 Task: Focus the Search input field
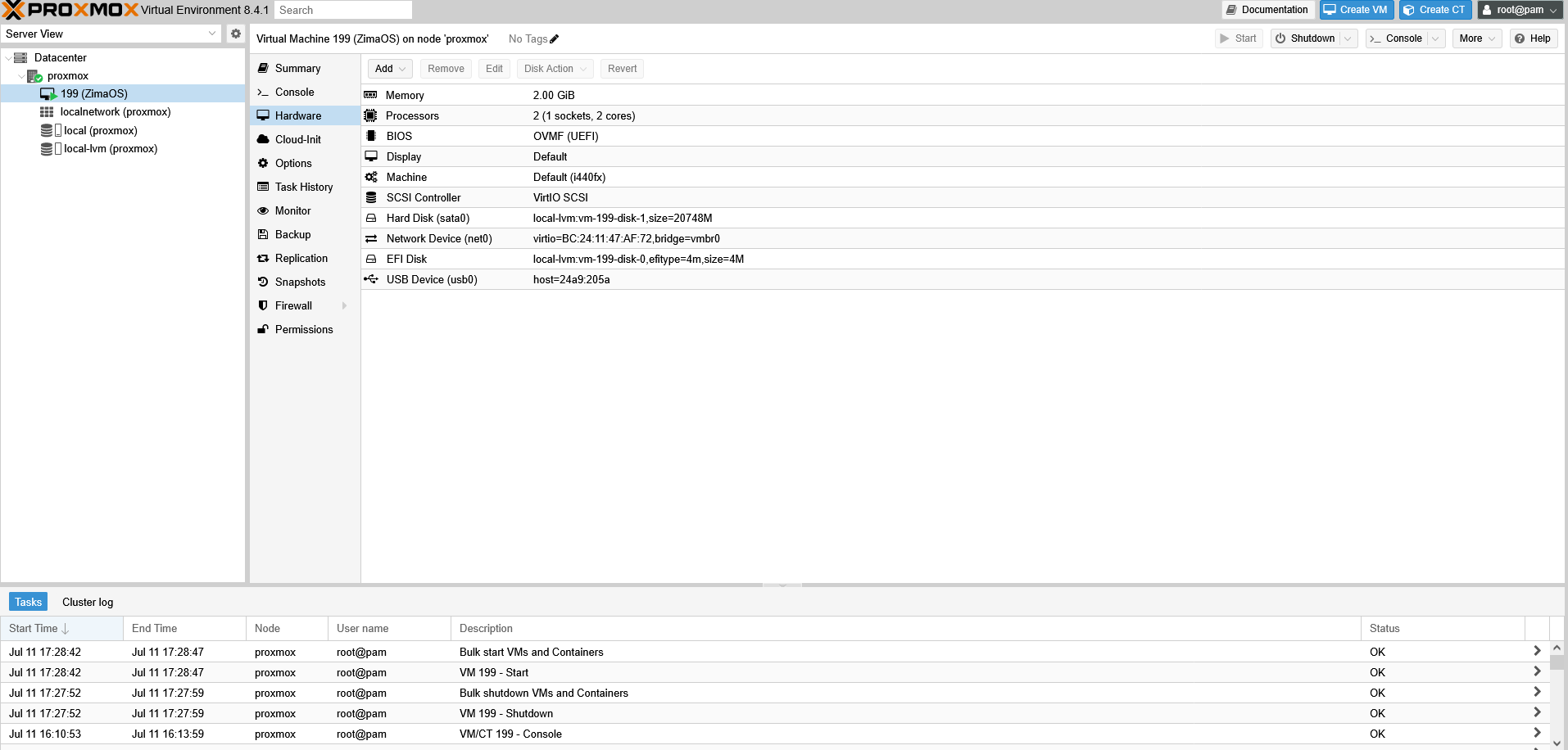tap(343, 10)
